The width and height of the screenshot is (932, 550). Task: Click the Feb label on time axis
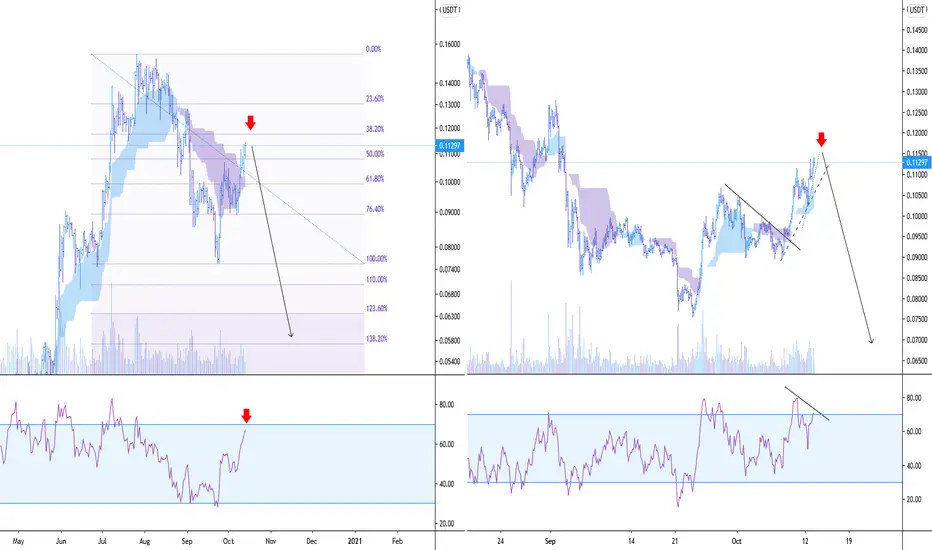pos(398,541)
